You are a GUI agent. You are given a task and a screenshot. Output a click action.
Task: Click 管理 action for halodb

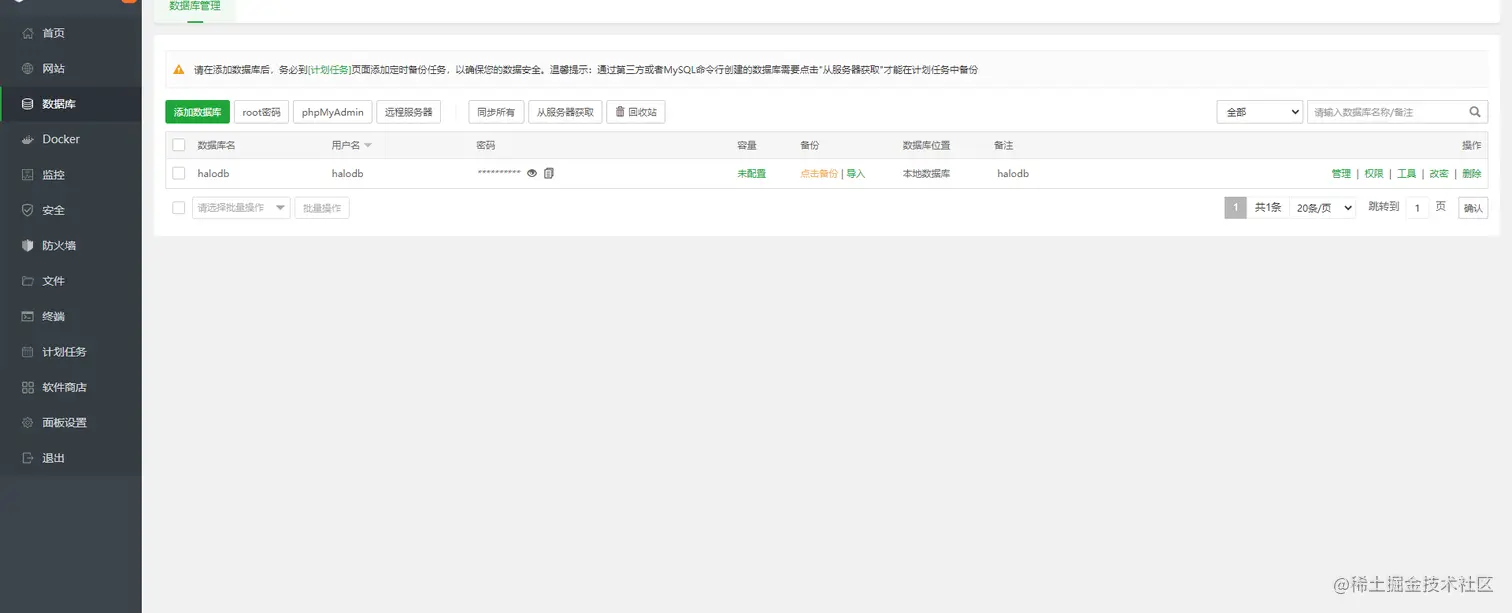(x=1341, y=173)
